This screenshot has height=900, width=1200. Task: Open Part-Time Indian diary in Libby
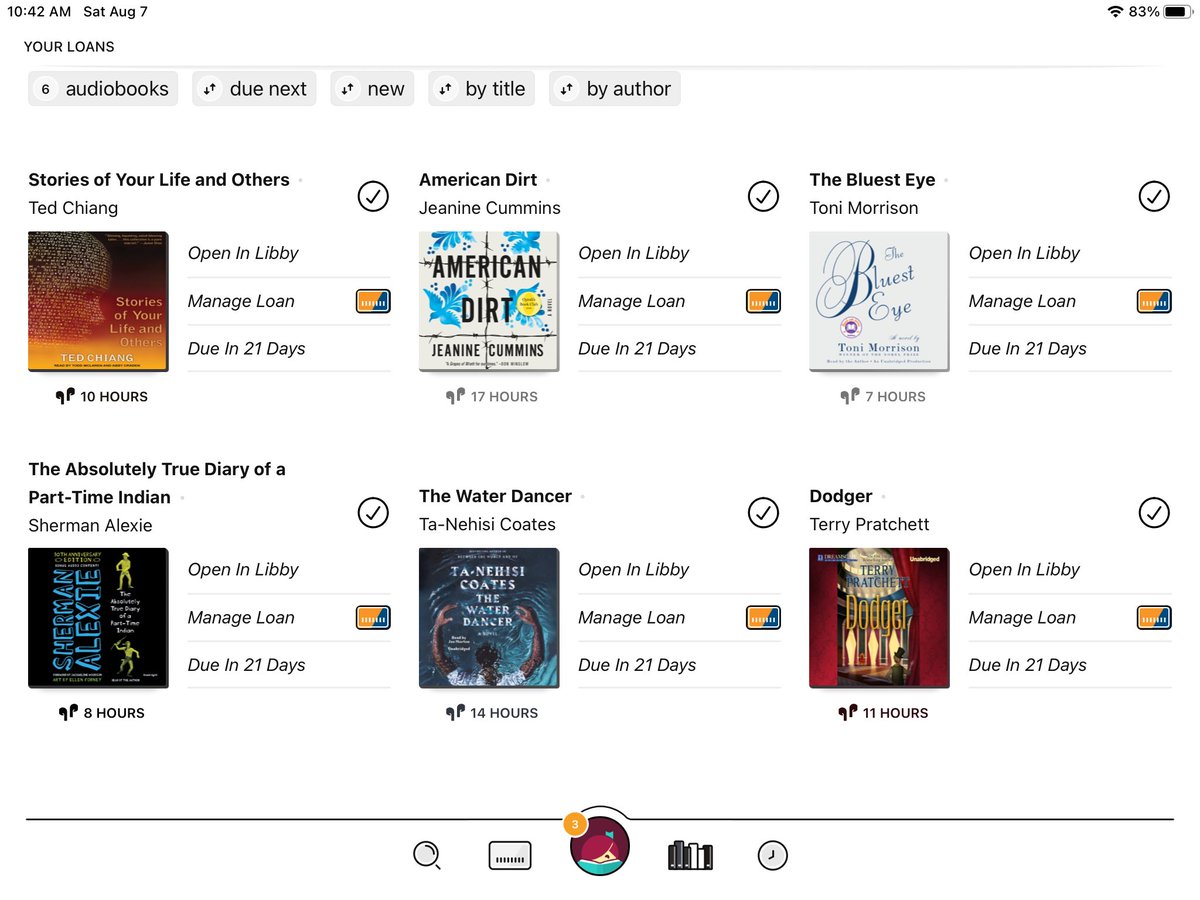point(243,569)
